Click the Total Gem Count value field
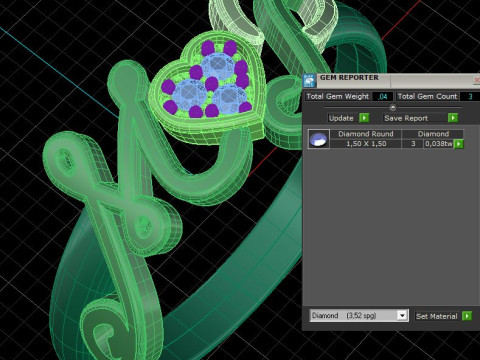Image resolution: width=480 pixels, height=360 pixels. point(470,97)
